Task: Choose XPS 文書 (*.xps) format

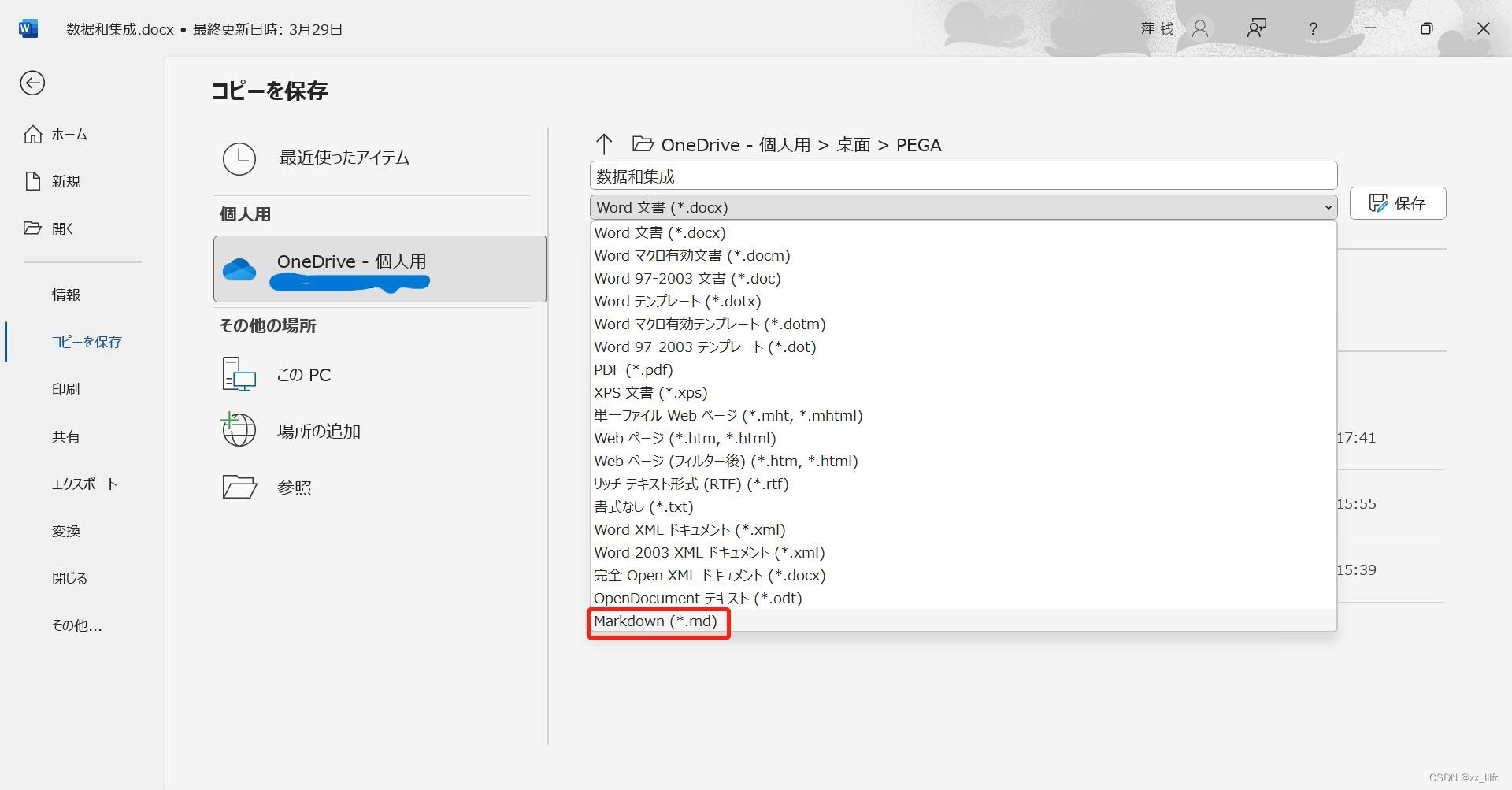Action: 963,392
